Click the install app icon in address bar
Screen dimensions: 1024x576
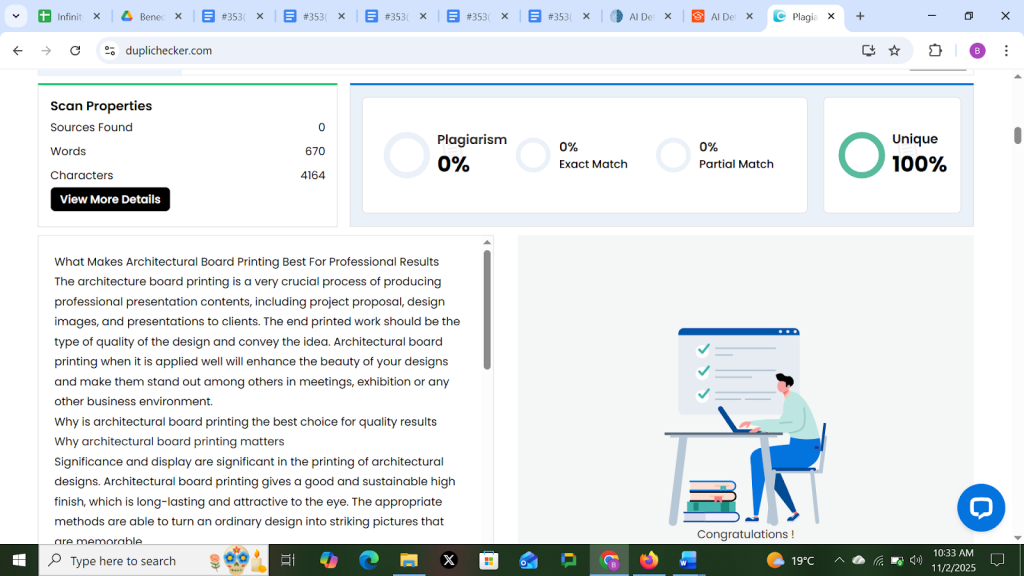pos(868,51)
